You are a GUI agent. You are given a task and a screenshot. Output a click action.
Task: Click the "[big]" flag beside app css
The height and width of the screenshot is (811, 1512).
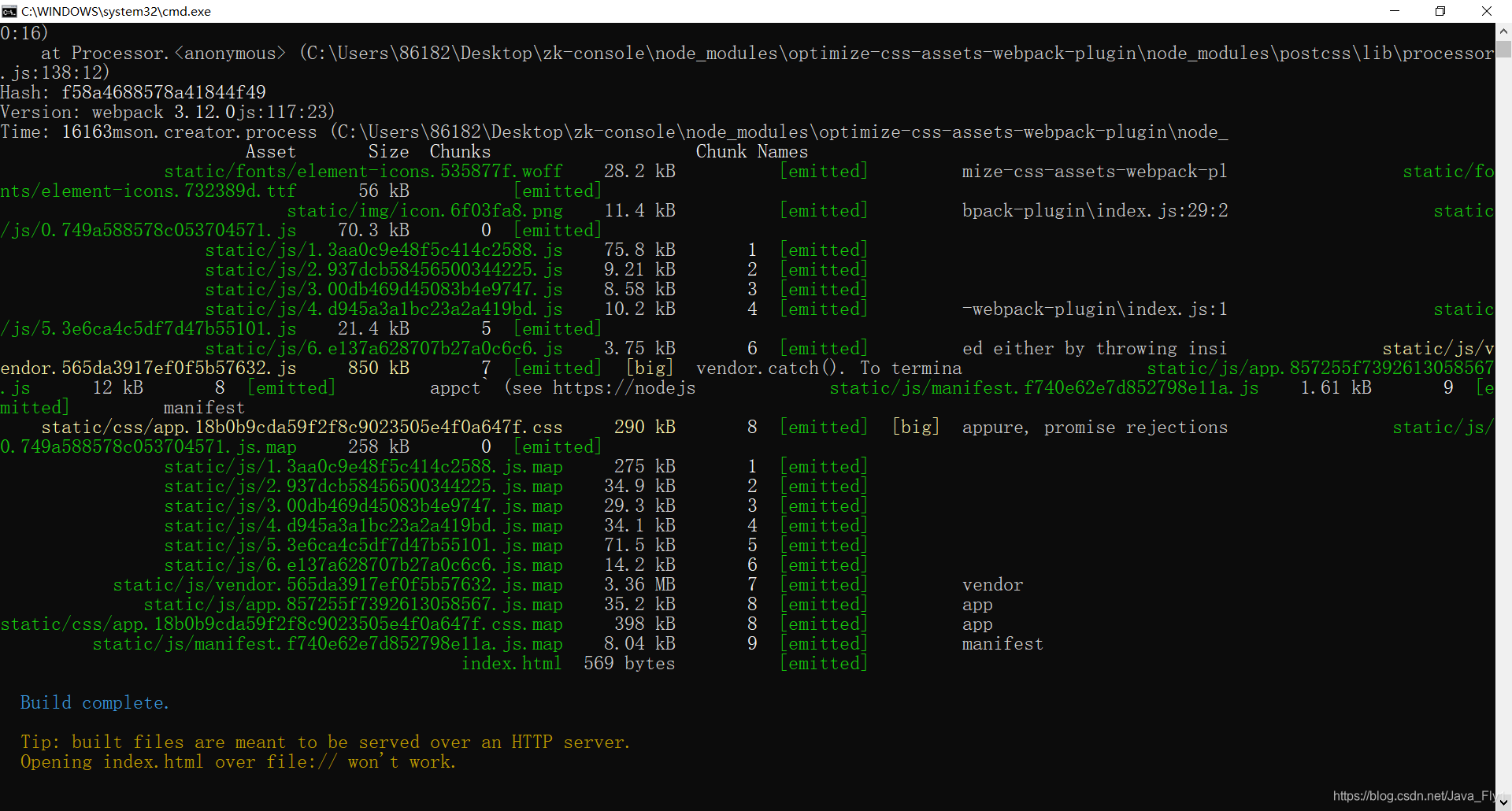[916, 427]
